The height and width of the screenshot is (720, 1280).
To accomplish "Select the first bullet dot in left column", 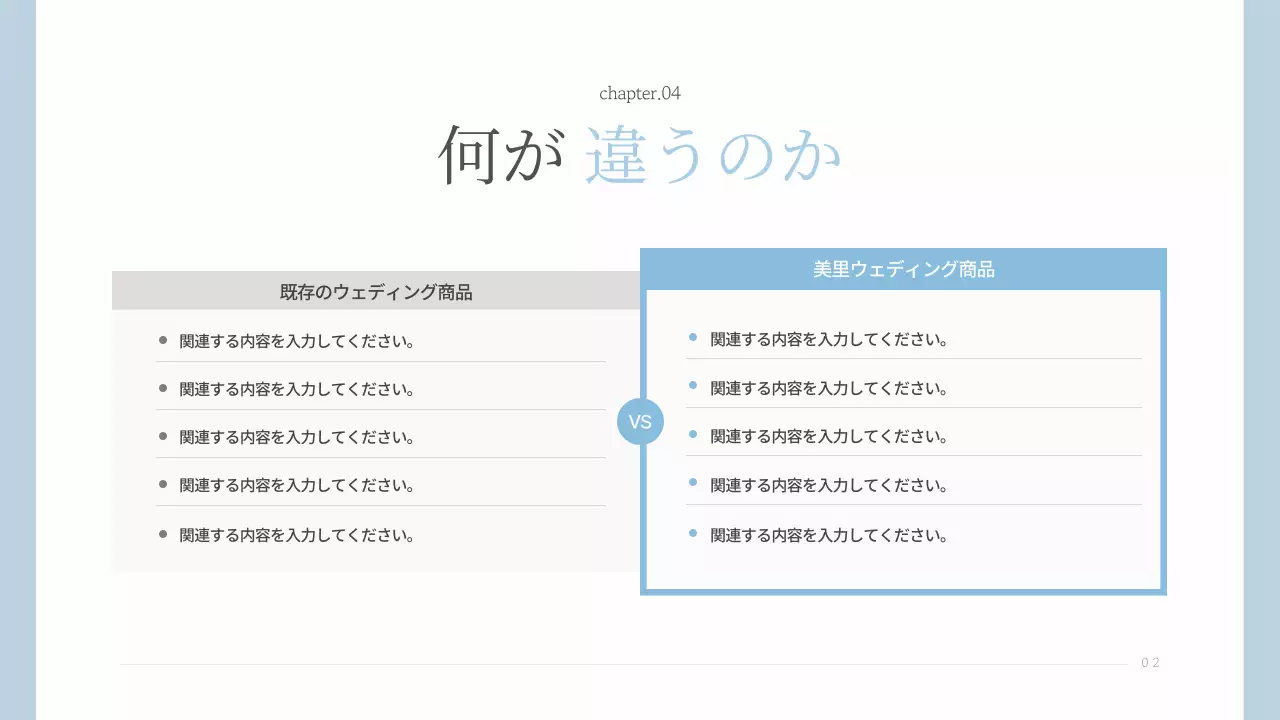I will tap(162, 339).
